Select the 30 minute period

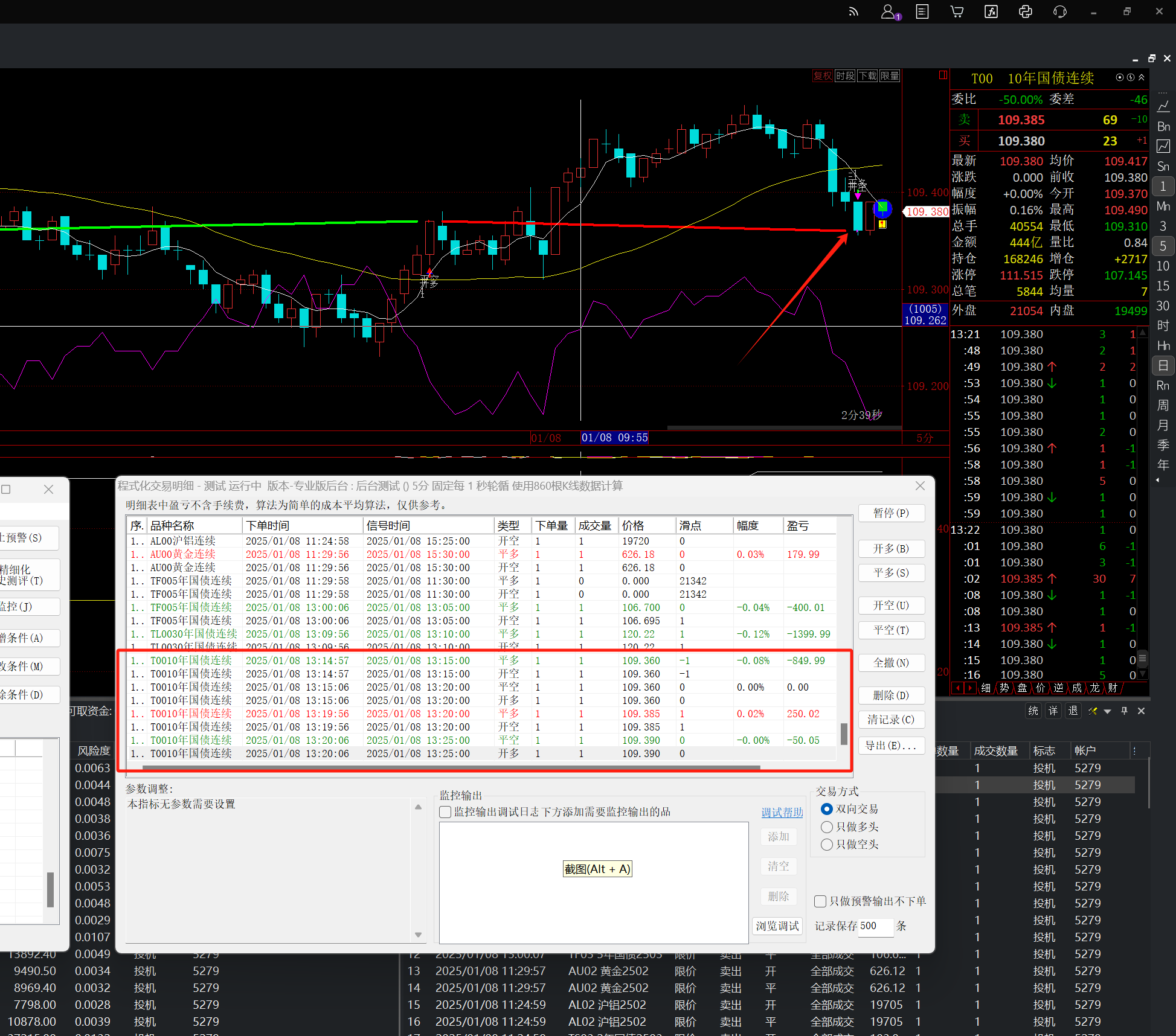(x=1163, y=306)
